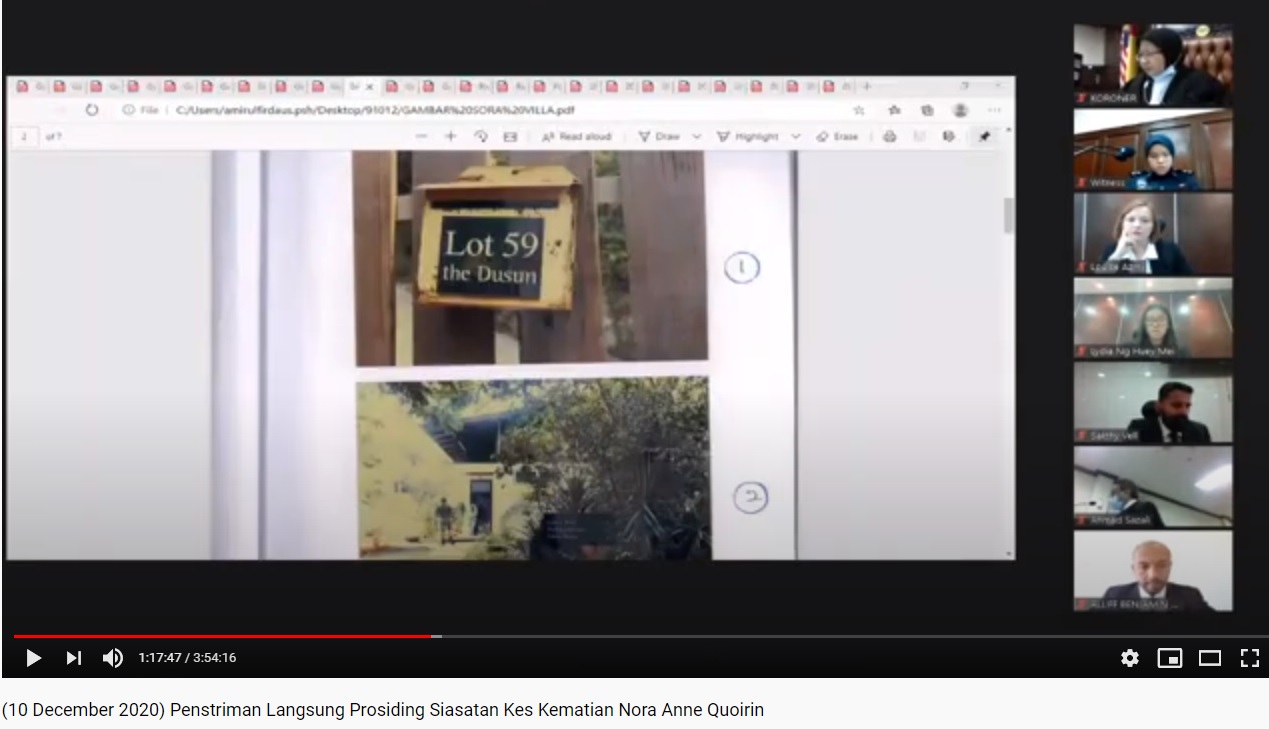Select the Erase tool
1269x729 pixels.
pyautogui.click(x=837, y=136)
